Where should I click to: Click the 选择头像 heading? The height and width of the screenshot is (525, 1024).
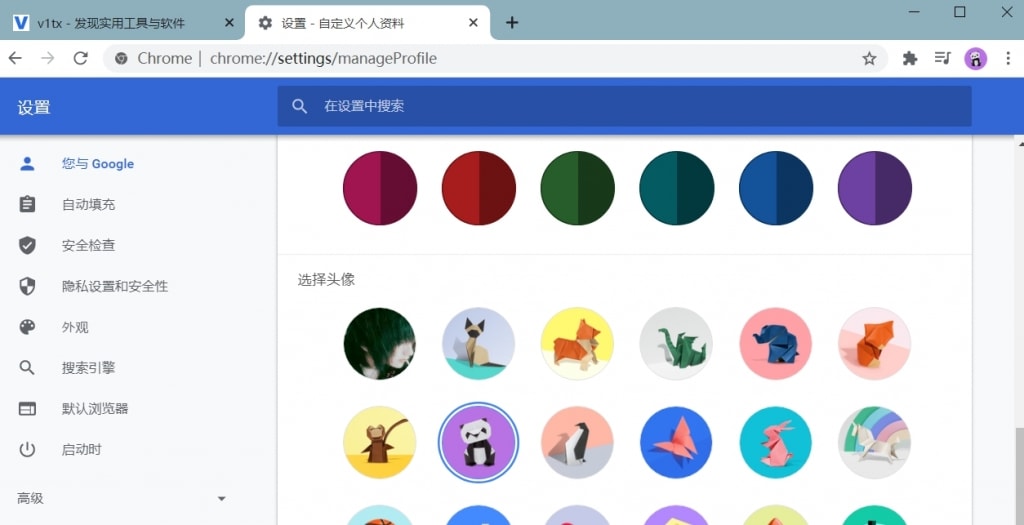point(326,279)
